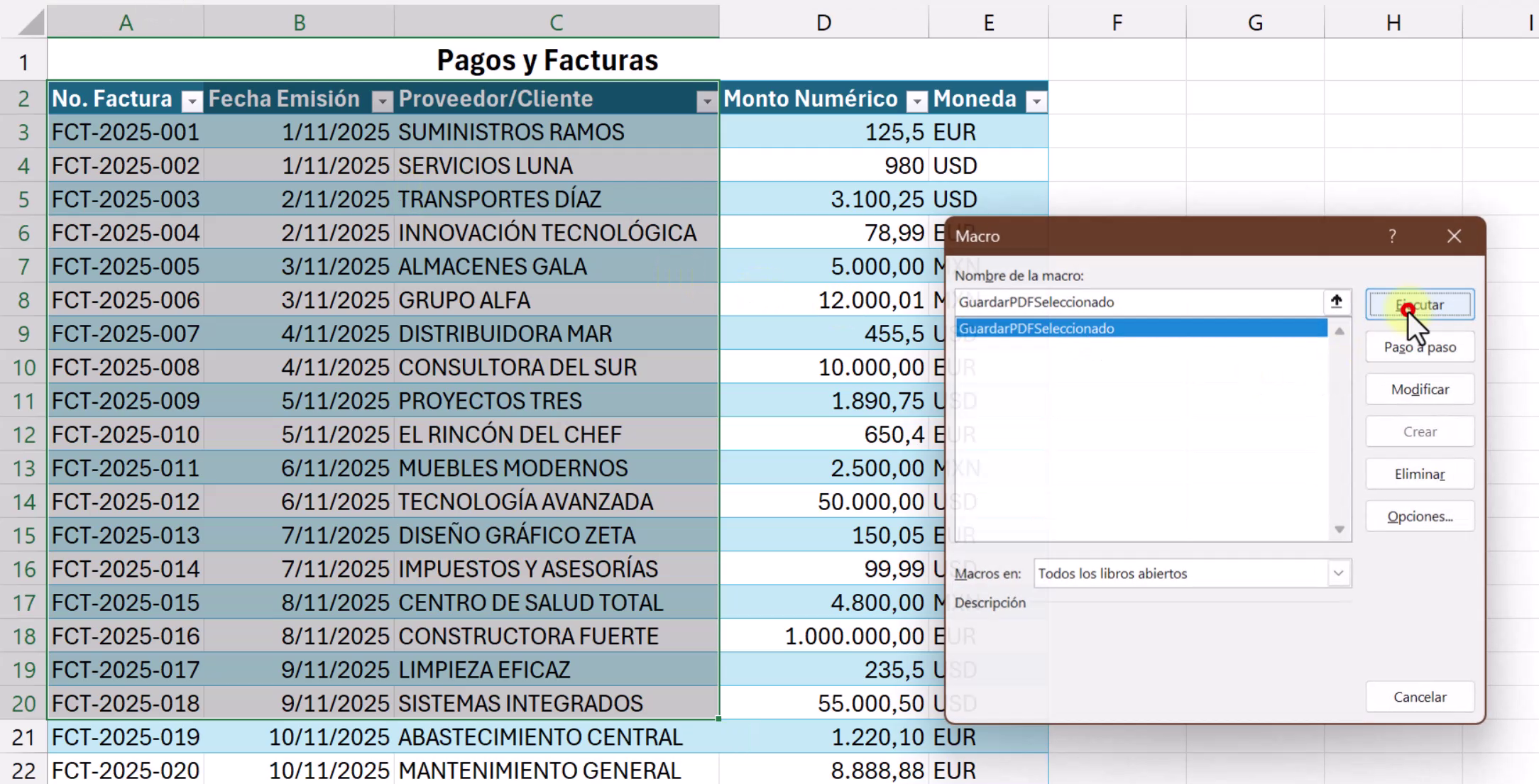Image resolution: width=1539 pixels, height=784 pixels.
Task: Open the Fecha Emisión filter dropdown
Action: 382,101
